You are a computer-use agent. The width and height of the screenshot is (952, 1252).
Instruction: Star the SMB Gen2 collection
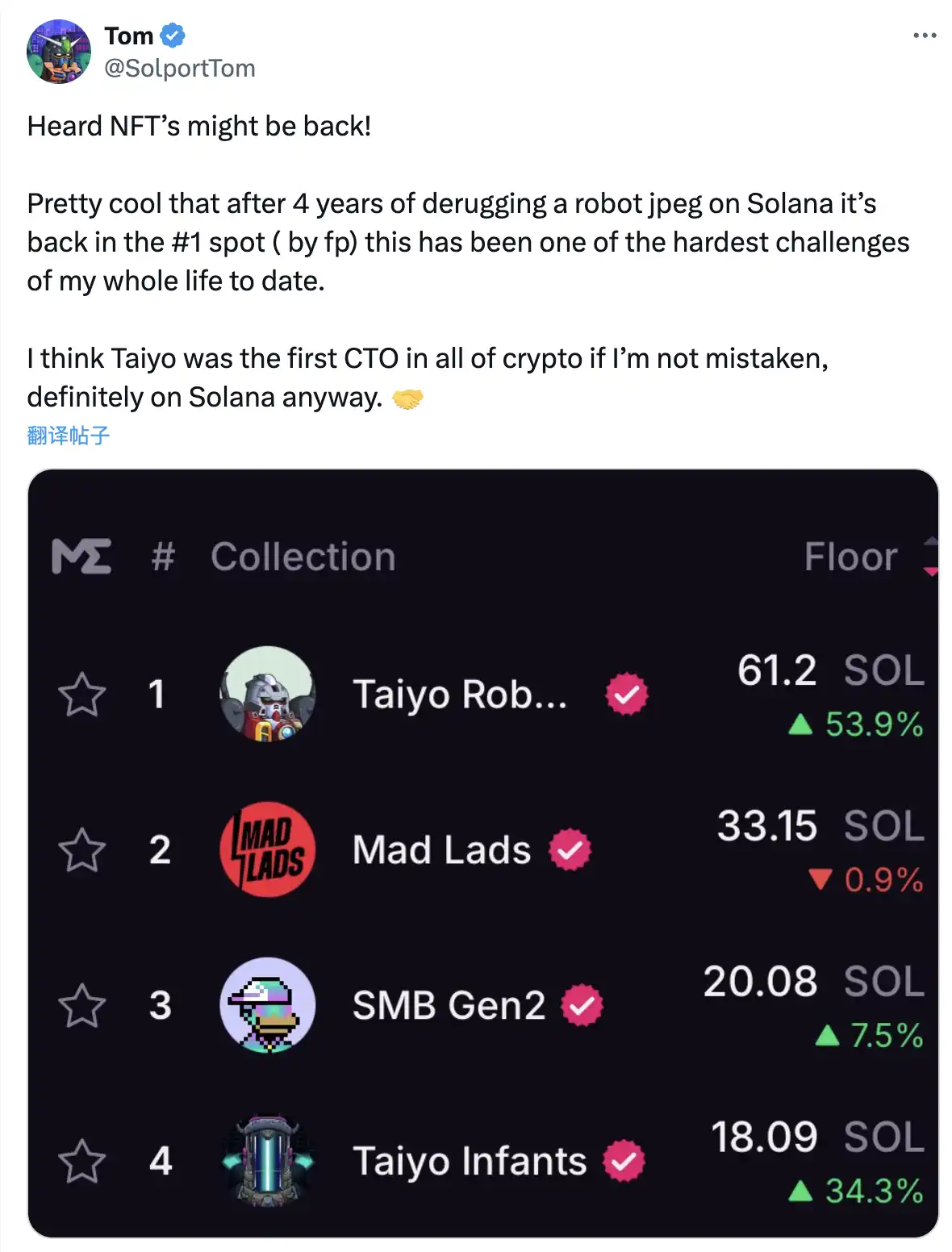(81, 1006)
